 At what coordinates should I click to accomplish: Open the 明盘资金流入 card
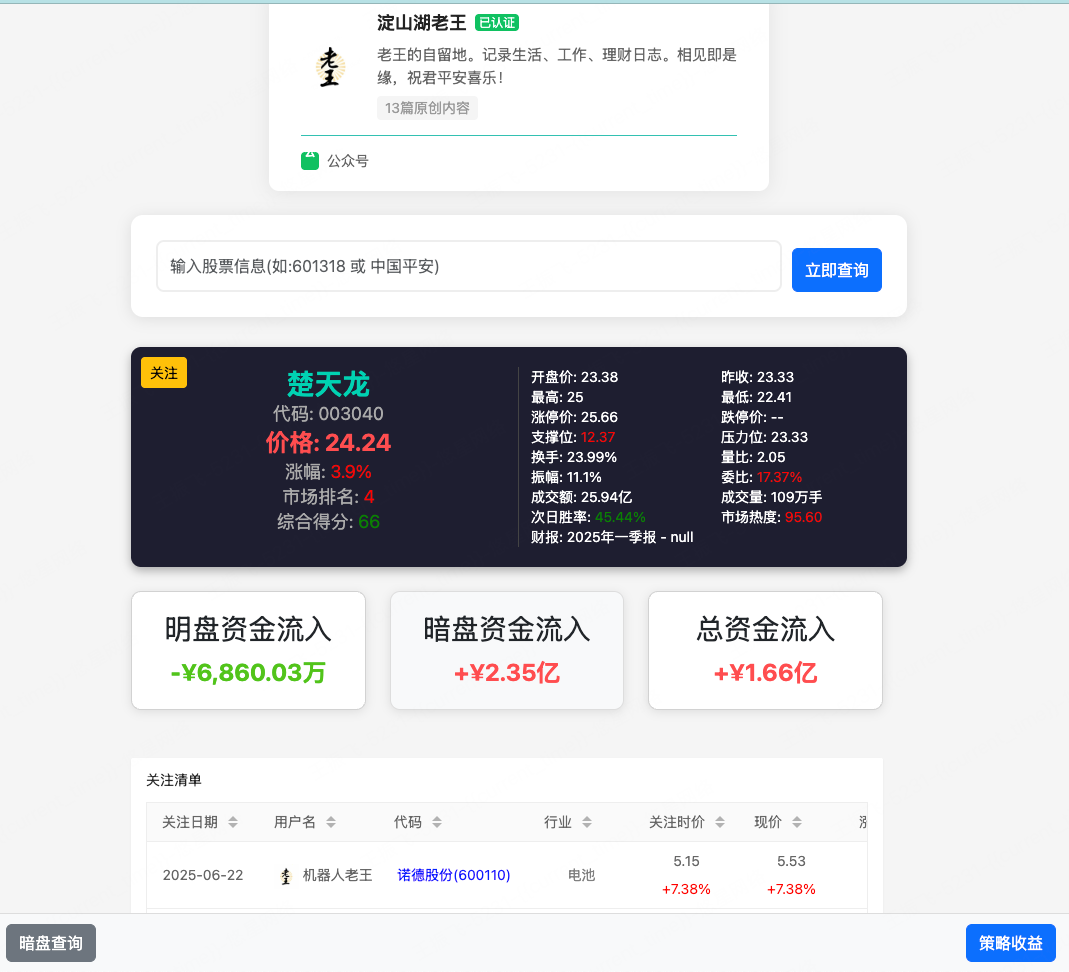click(x=248, y=650)
